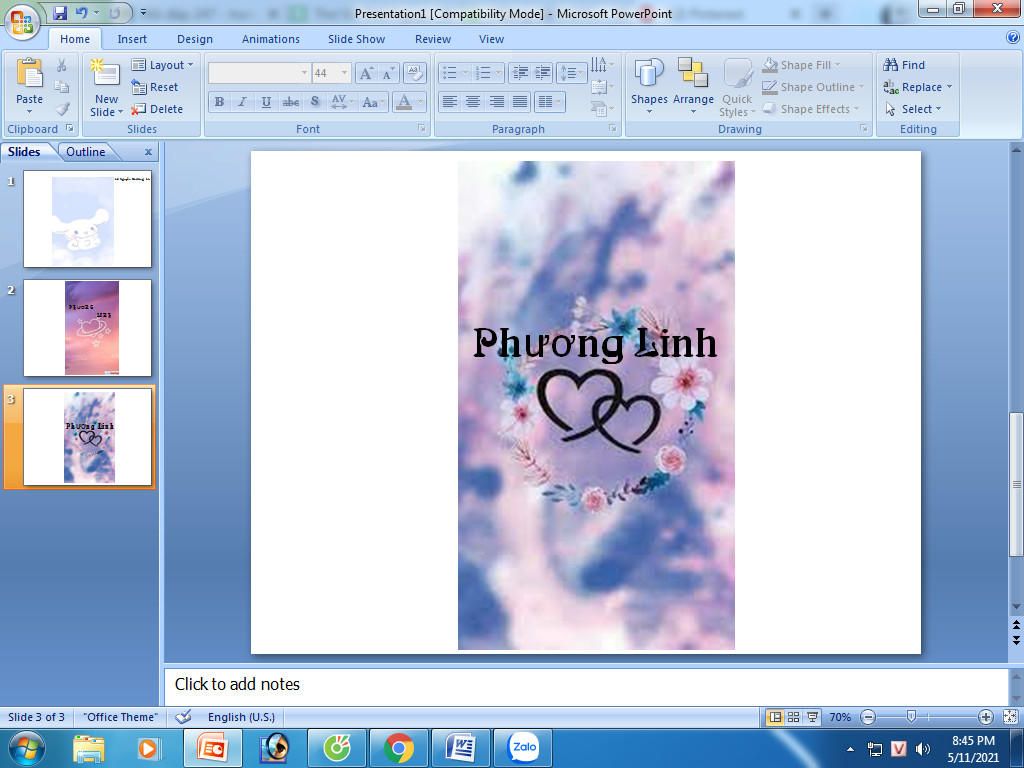This screenshot has width=1024, height=768.
Task: Align text right
Action: pos(496,102)
